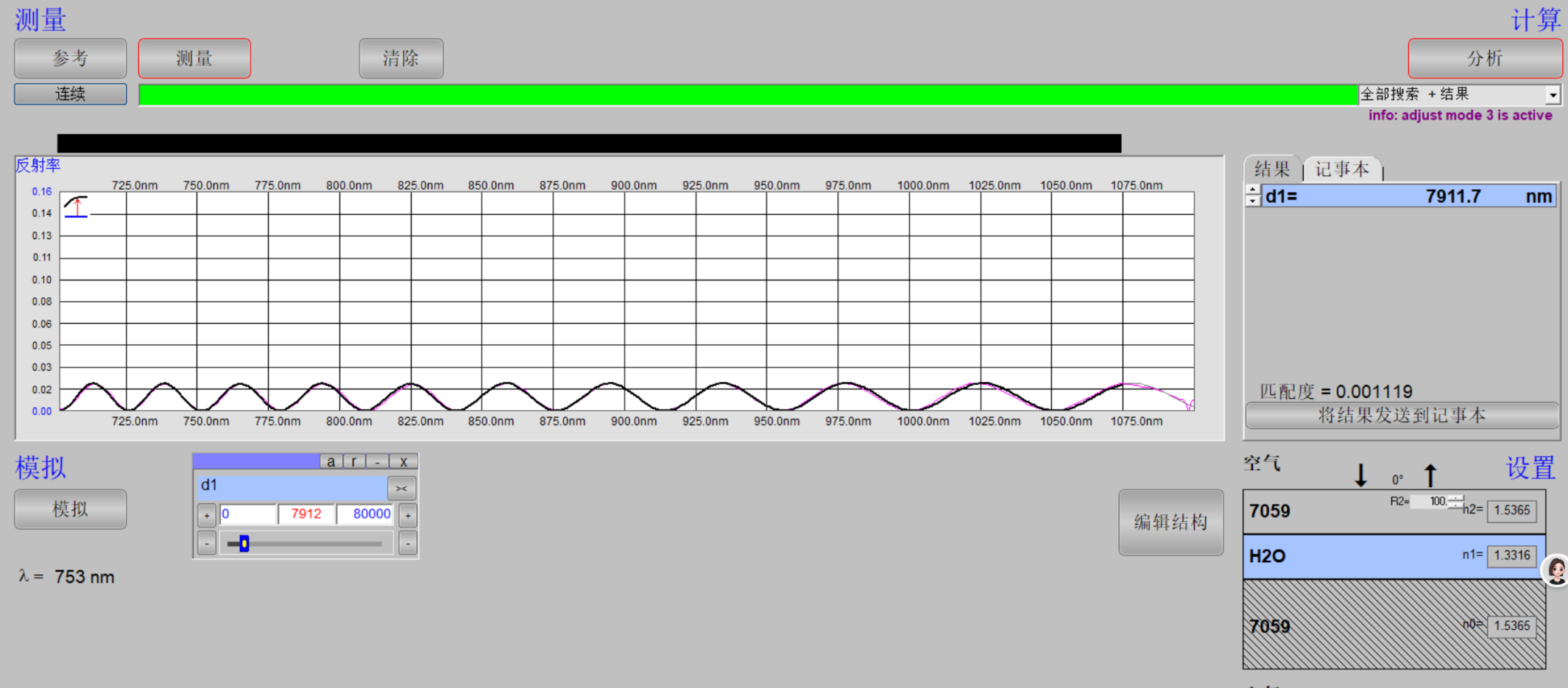1568x688 pixels.
Task: Click the 测量 measure button
Action: (x=194, y=59)
